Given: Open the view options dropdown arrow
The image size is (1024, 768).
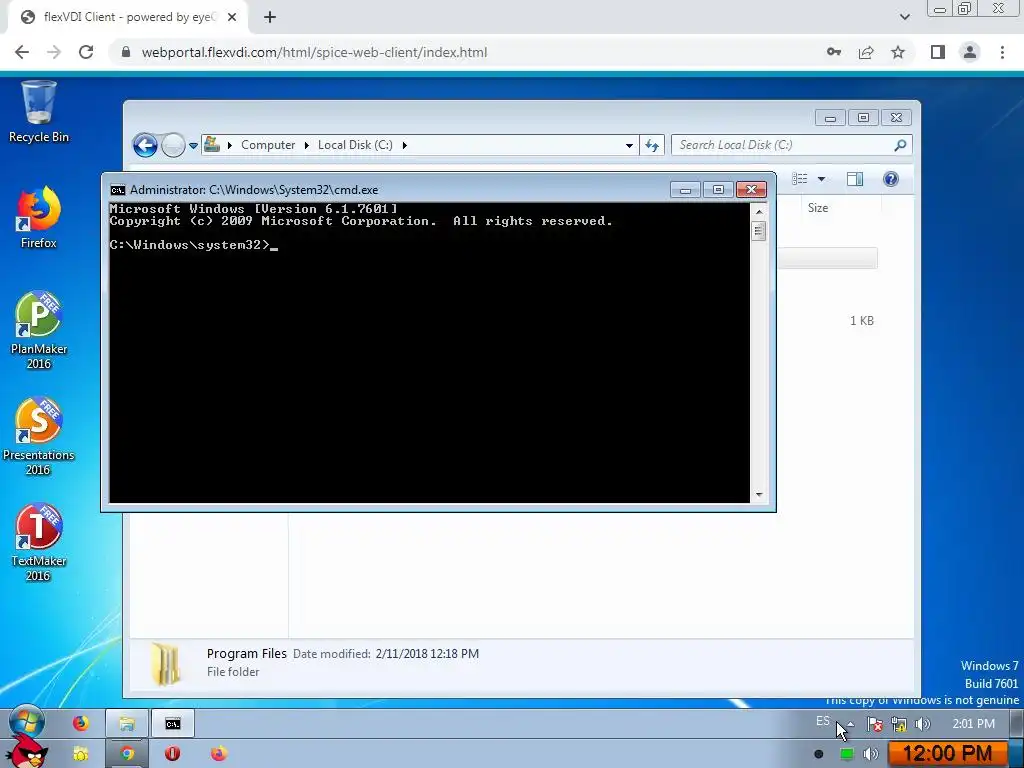Looking at the screenshot, I should [822, 179].
